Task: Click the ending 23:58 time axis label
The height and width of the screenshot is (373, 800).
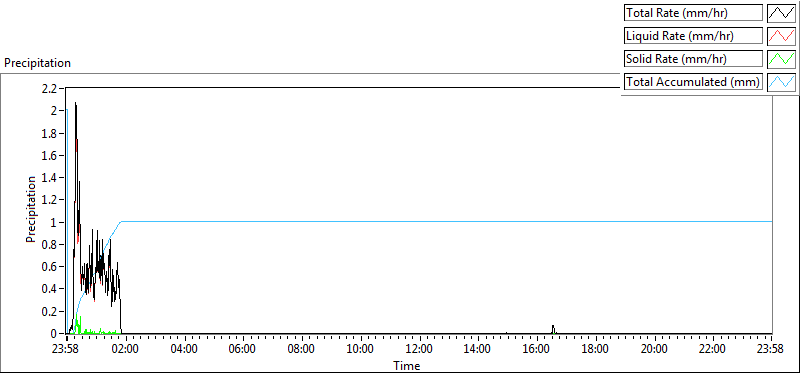Action: (771, 350)
